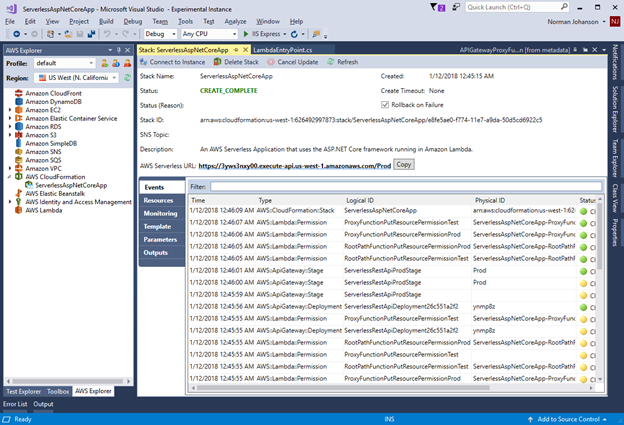Click the refresh icon beside Region dropdown

point(128,78)
